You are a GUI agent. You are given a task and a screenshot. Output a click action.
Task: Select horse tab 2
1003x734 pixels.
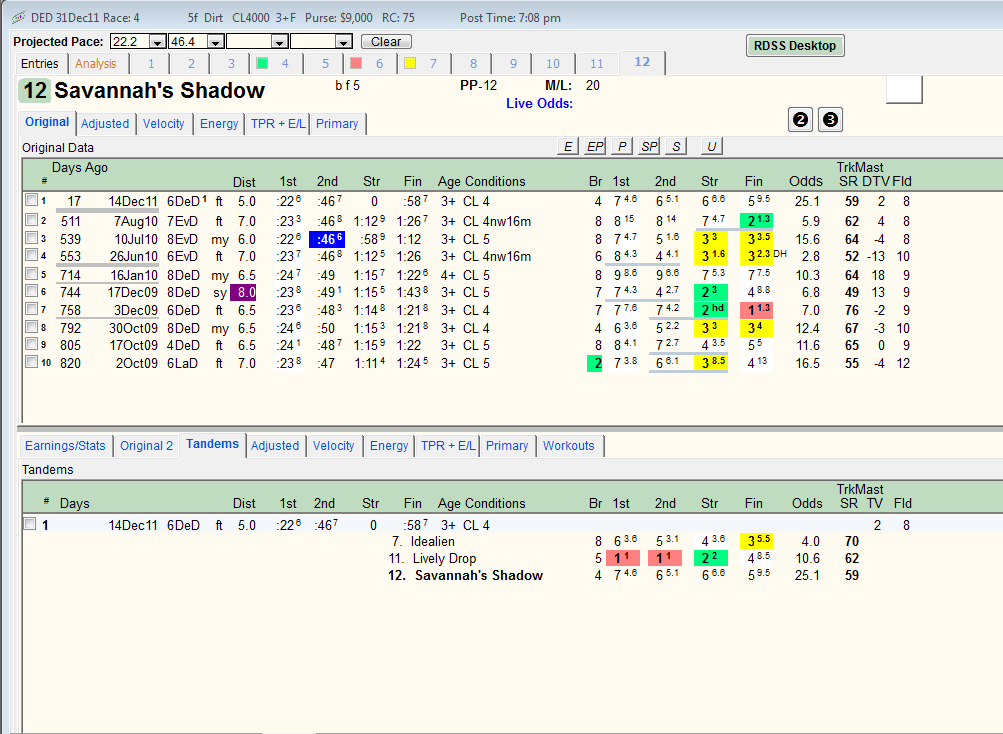click(x=191, y=63)
